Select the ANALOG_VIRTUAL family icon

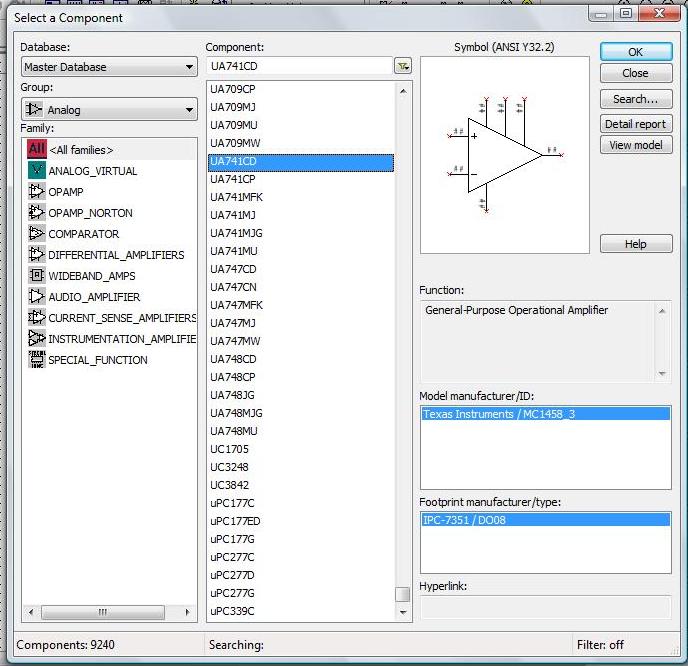pos(37,171)
